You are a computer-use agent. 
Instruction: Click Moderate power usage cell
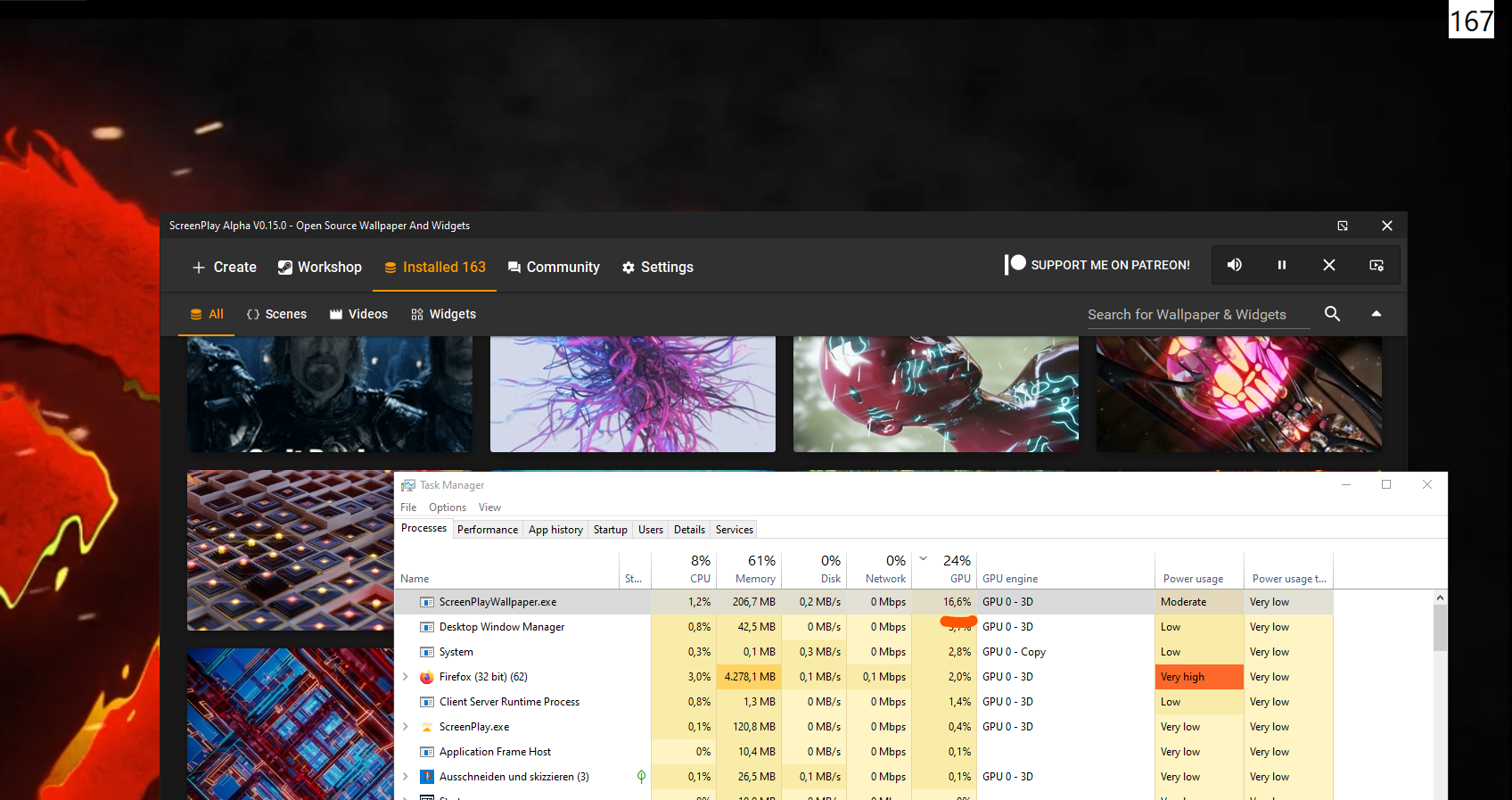(1199, 602)
